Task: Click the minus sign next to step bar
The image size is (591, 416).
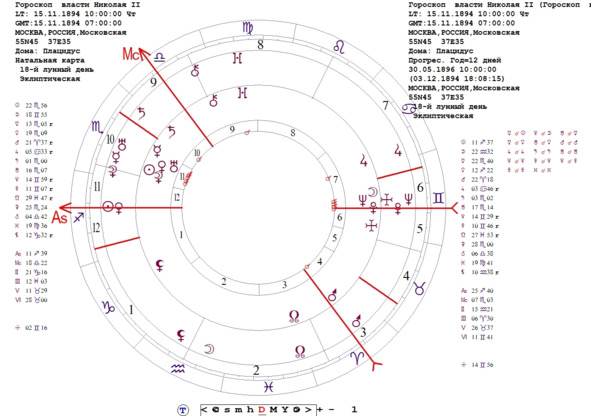Action: [x=331, y=409]
